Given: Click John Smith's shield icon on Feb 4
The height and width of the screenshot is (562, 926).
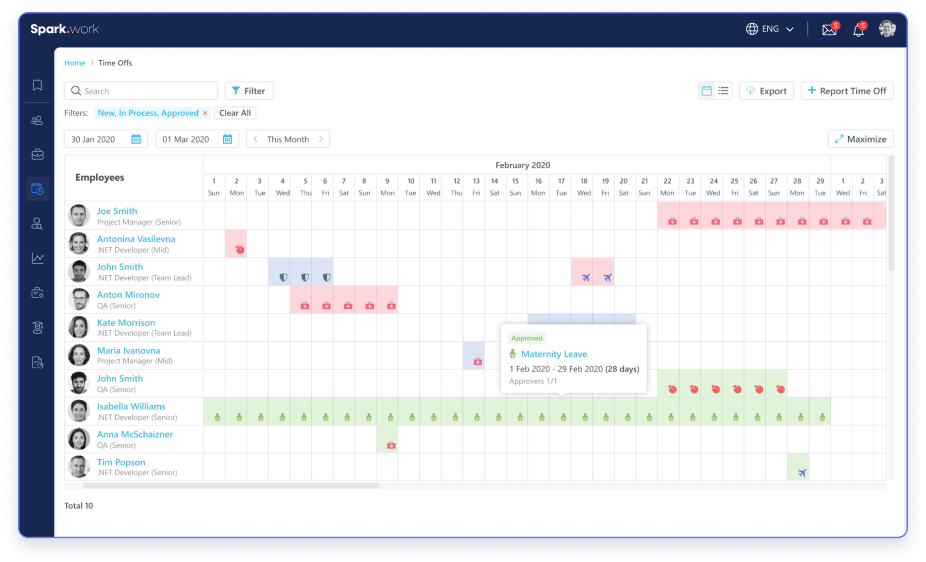Looking at the screenshot, I should coord(283,277).
